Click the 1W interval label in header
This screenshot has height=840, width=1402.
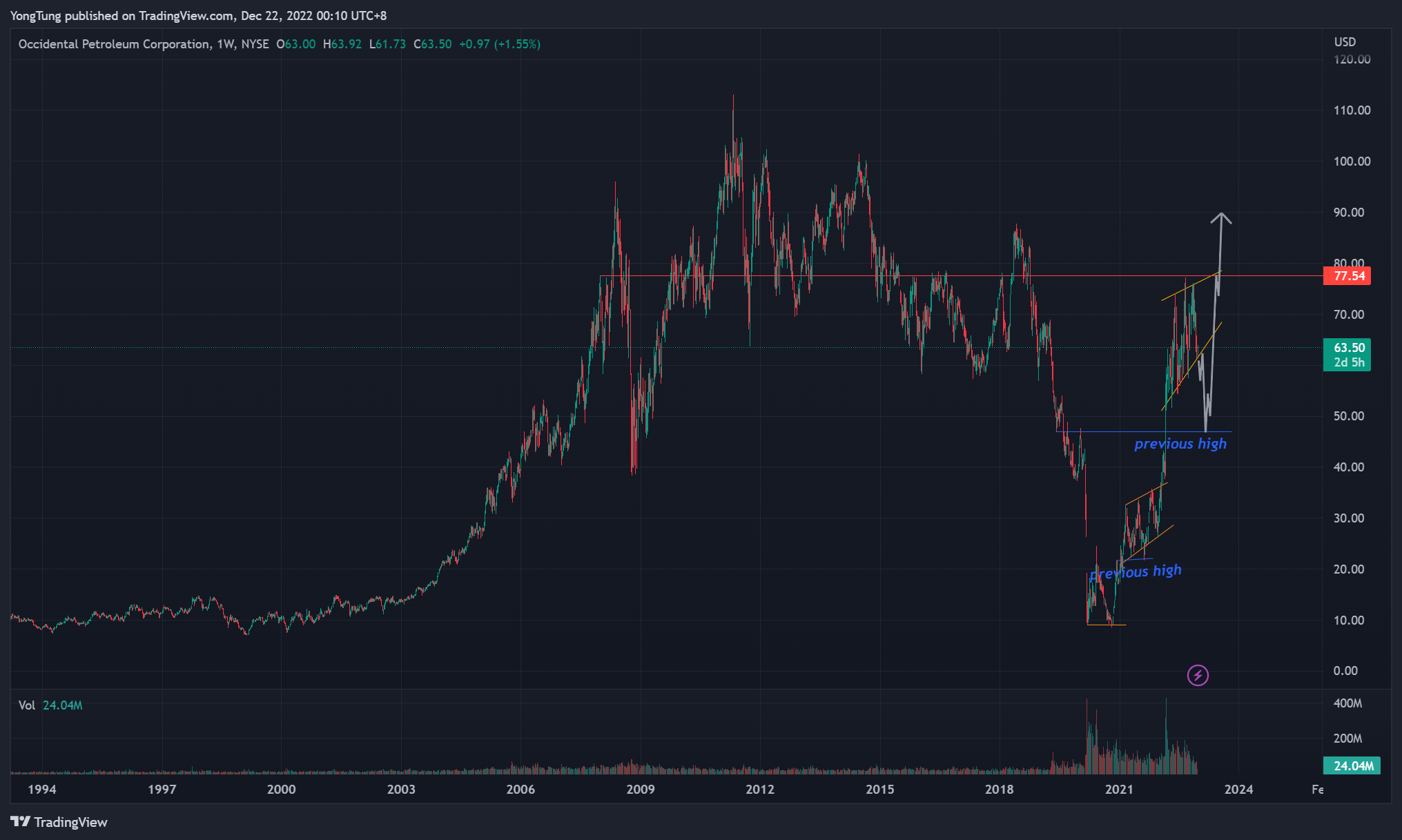225,44
